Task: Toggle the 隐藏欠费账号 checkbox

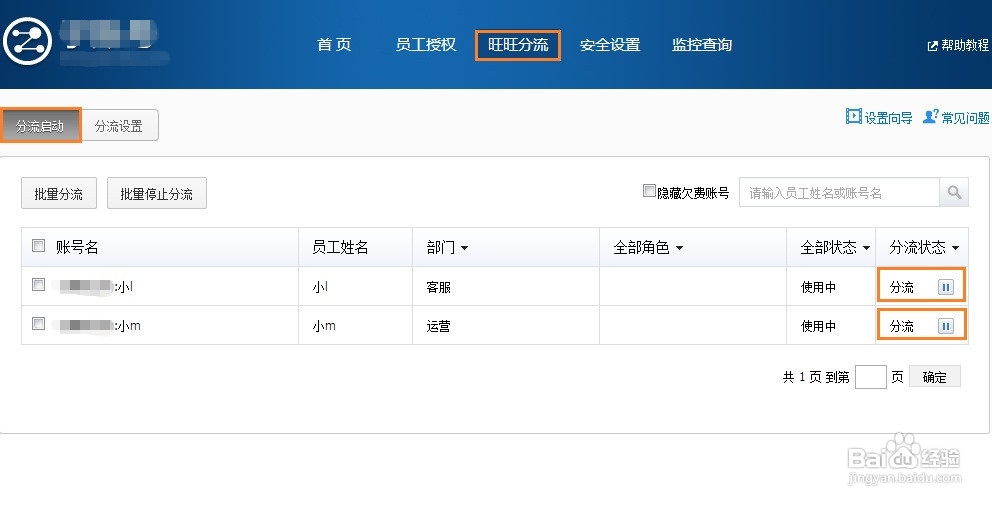Action: 649,190
